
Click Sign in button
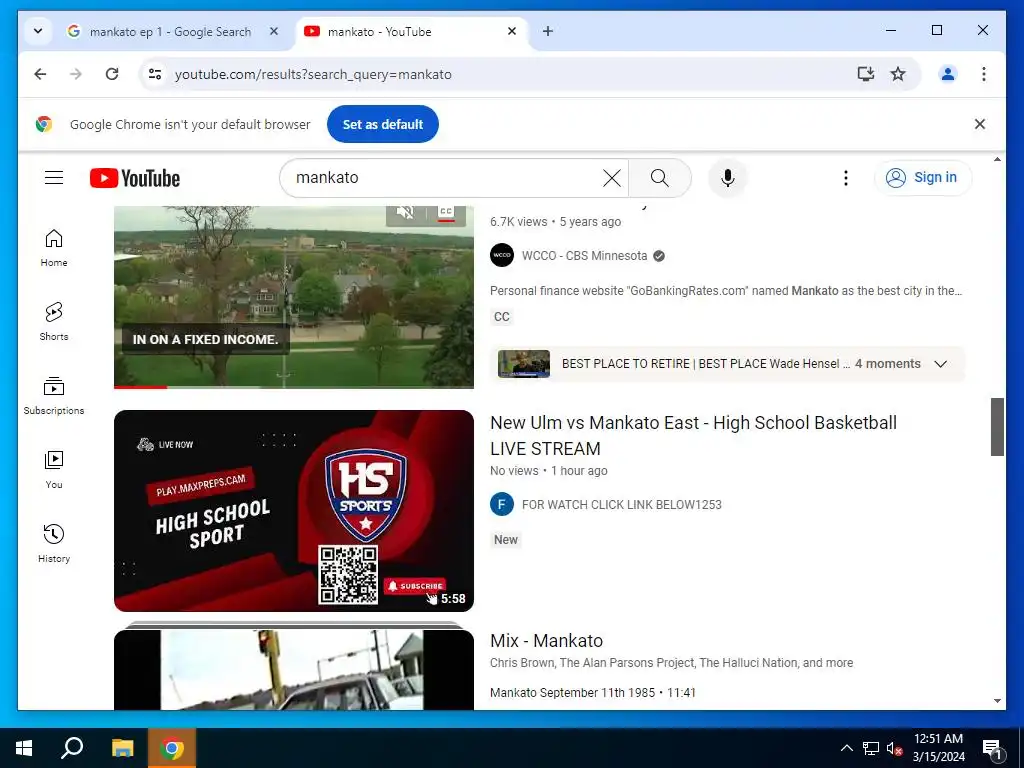pyautogui.click(x=923, y=178)
